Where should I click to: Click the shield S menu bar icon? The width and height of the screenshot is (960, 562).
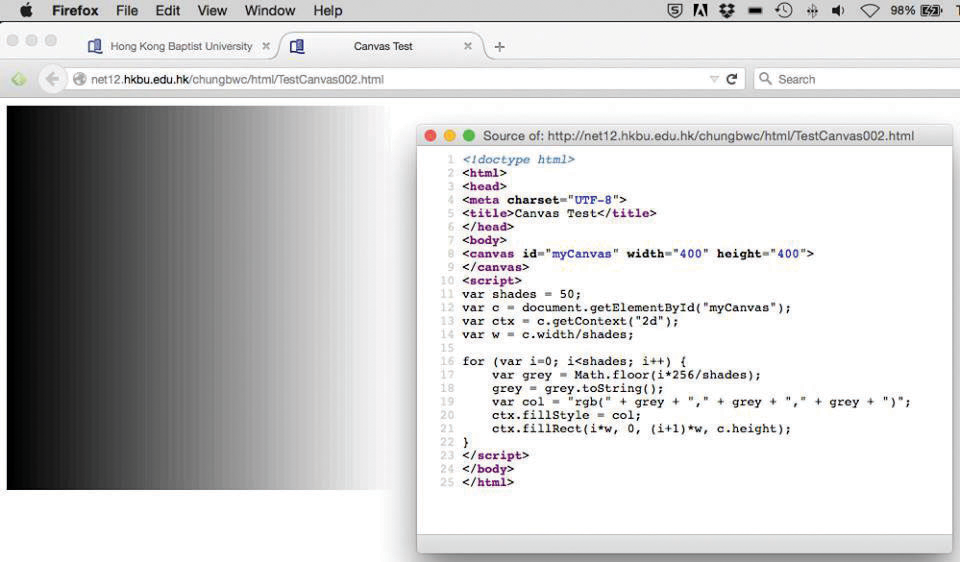pyautogui.click(x=675, y=10)
